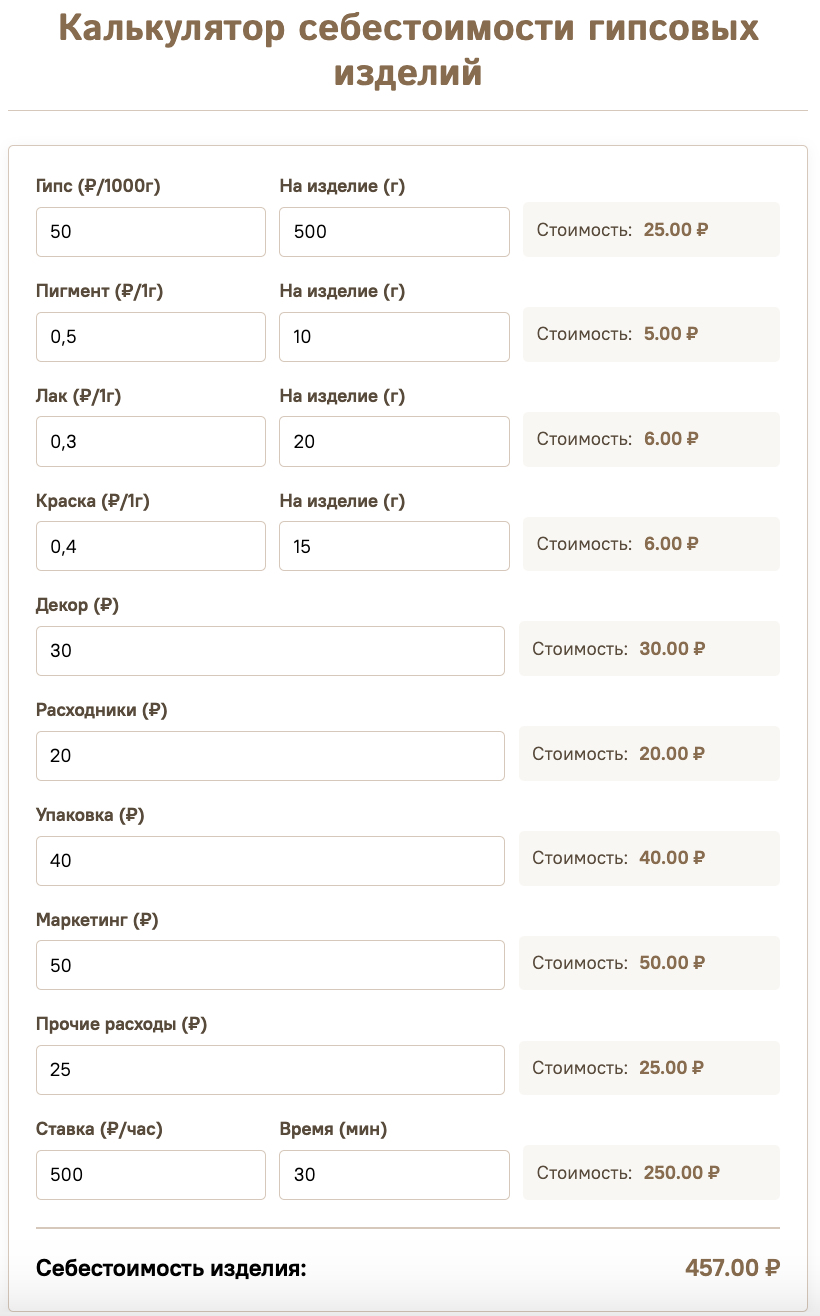Viewport: 820px width, 1316px height.
Task: Select the Прочие расходы input field
Action: (270, 1070)
